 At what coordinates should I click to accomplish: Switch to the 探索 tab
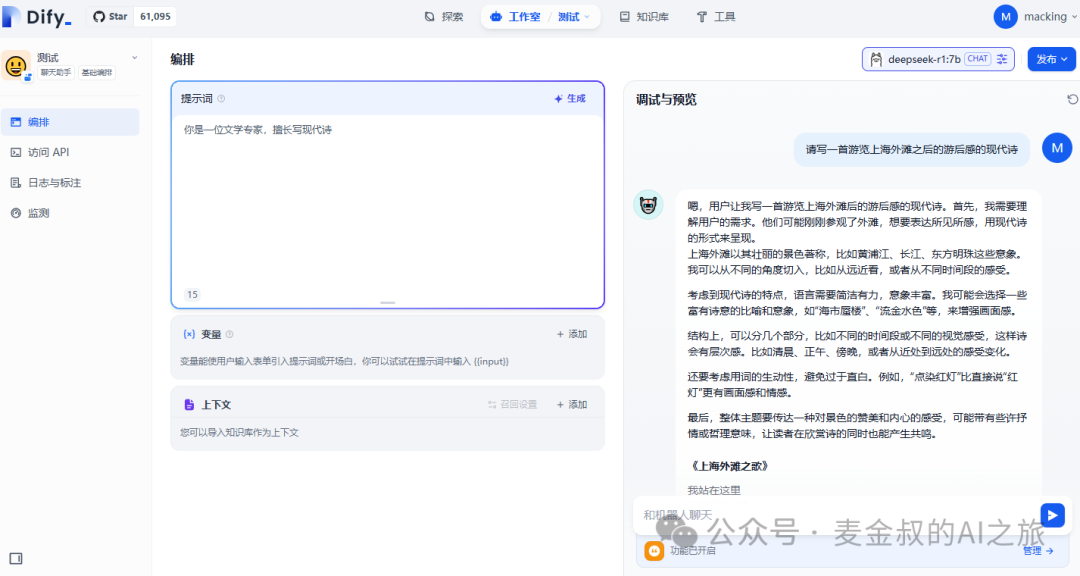pyautogui.click(x=444, y=17)
